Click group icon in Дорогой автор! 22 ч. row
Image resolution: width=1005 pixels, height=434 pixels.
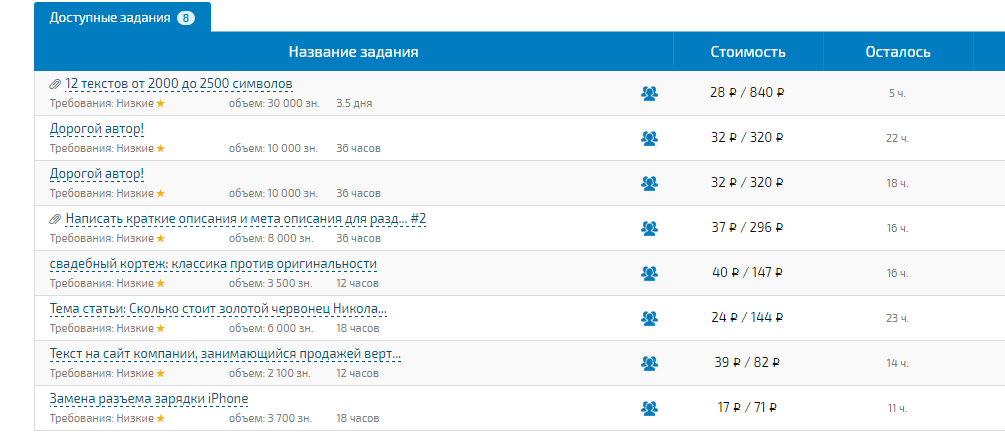tap(649, 138)
